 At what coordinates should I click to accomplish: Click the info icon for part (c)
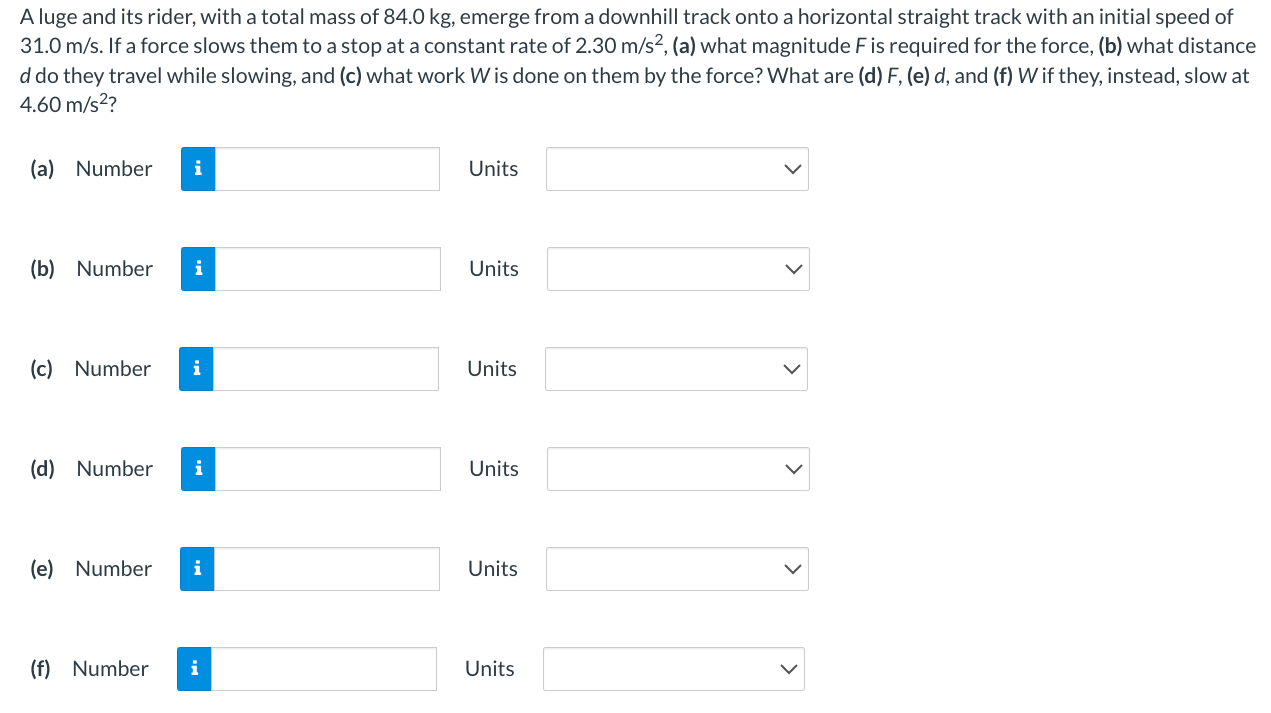[x=196, y=369]
